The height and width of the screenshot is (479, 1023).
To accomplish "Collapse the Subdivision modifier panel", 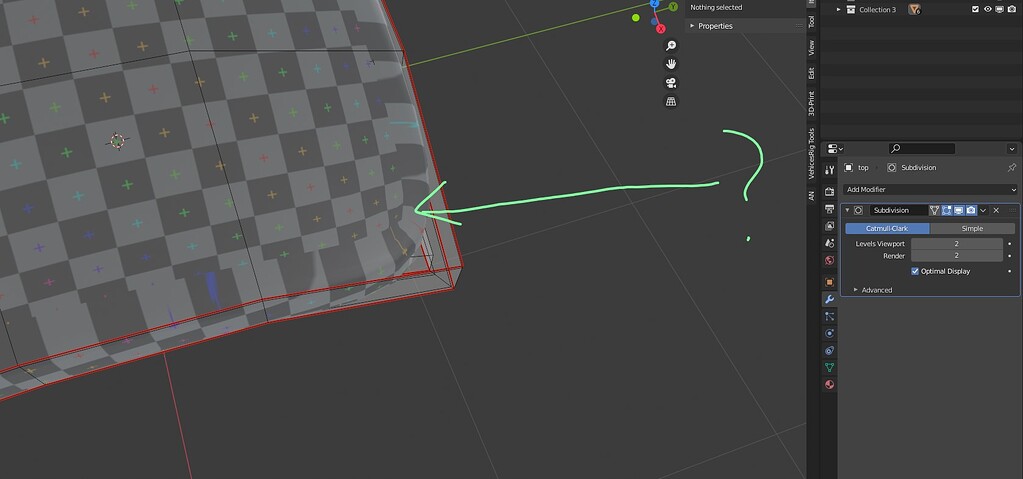I will (x=847, y=210).
